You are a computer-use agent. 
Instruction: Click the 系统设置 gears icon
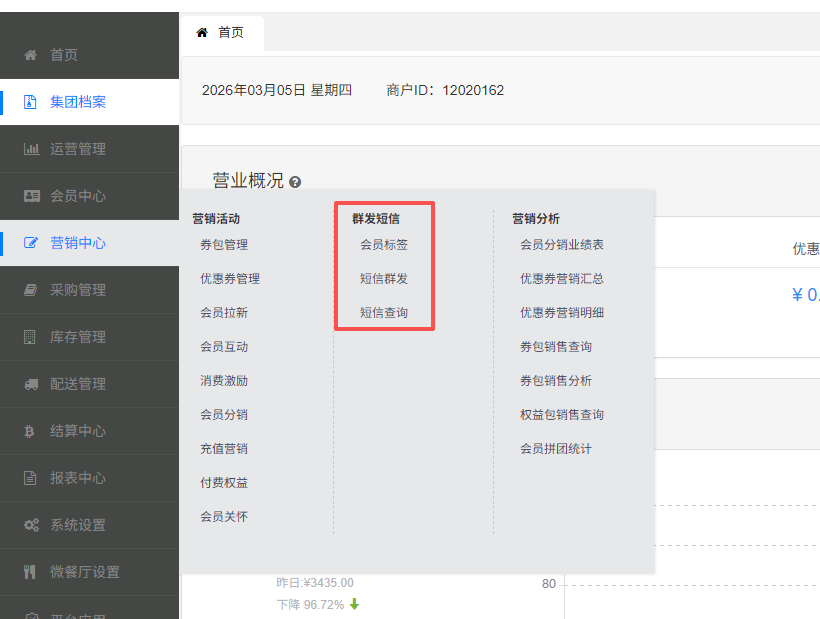pos(30,525)
